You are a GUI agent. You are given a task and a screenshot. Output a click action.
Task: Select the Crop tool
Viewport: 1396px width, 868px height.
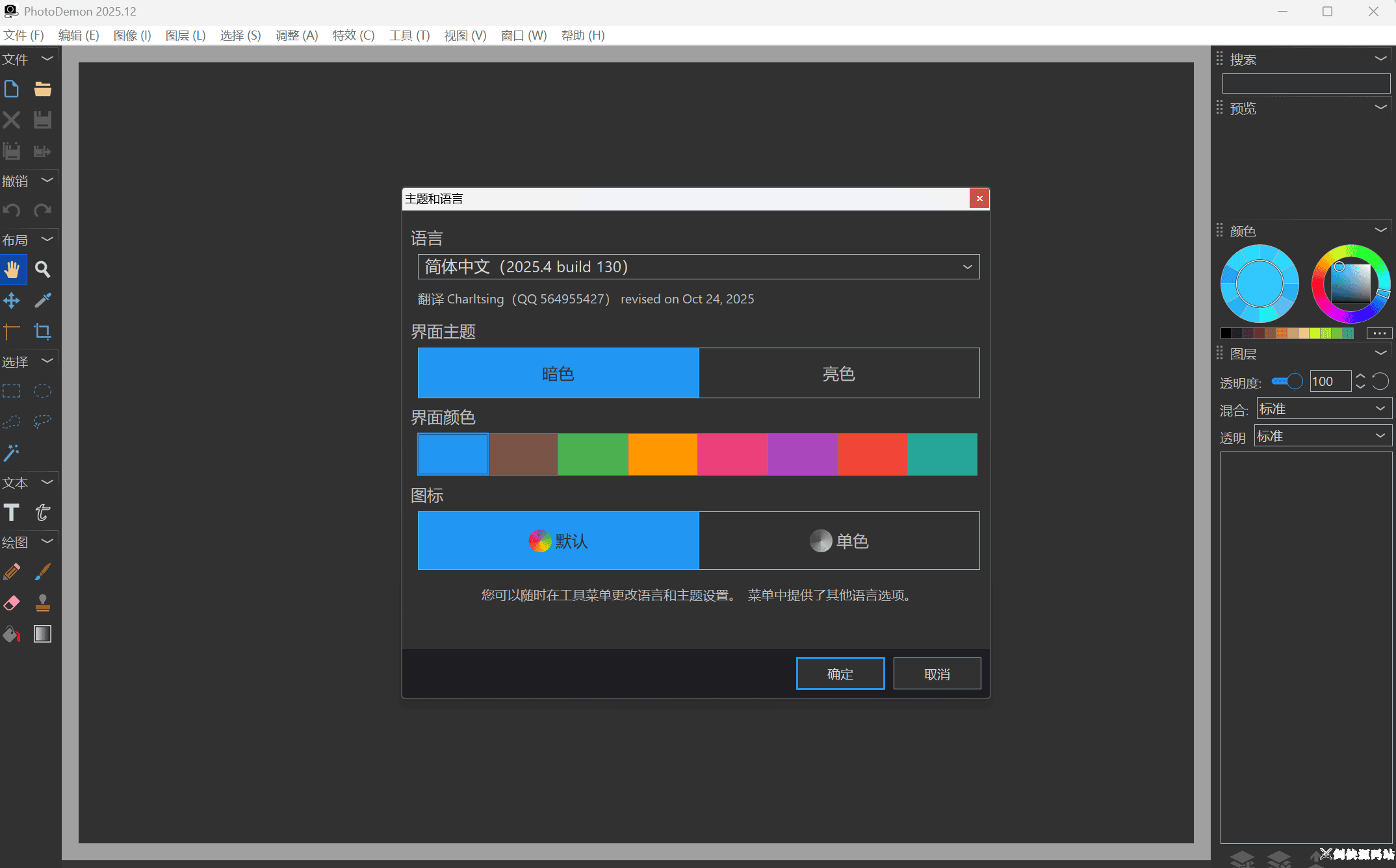(43, 331)
